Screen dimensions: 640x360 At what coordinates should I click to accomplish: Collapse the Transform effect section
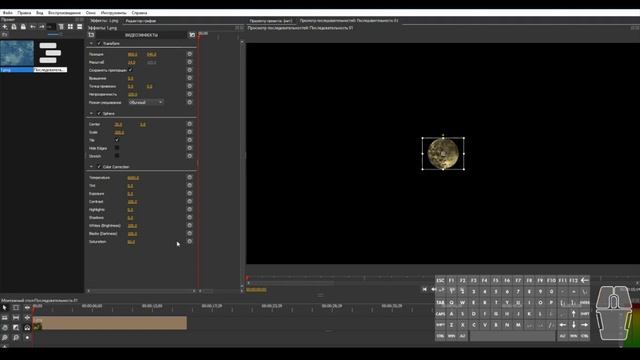(91, 43)
